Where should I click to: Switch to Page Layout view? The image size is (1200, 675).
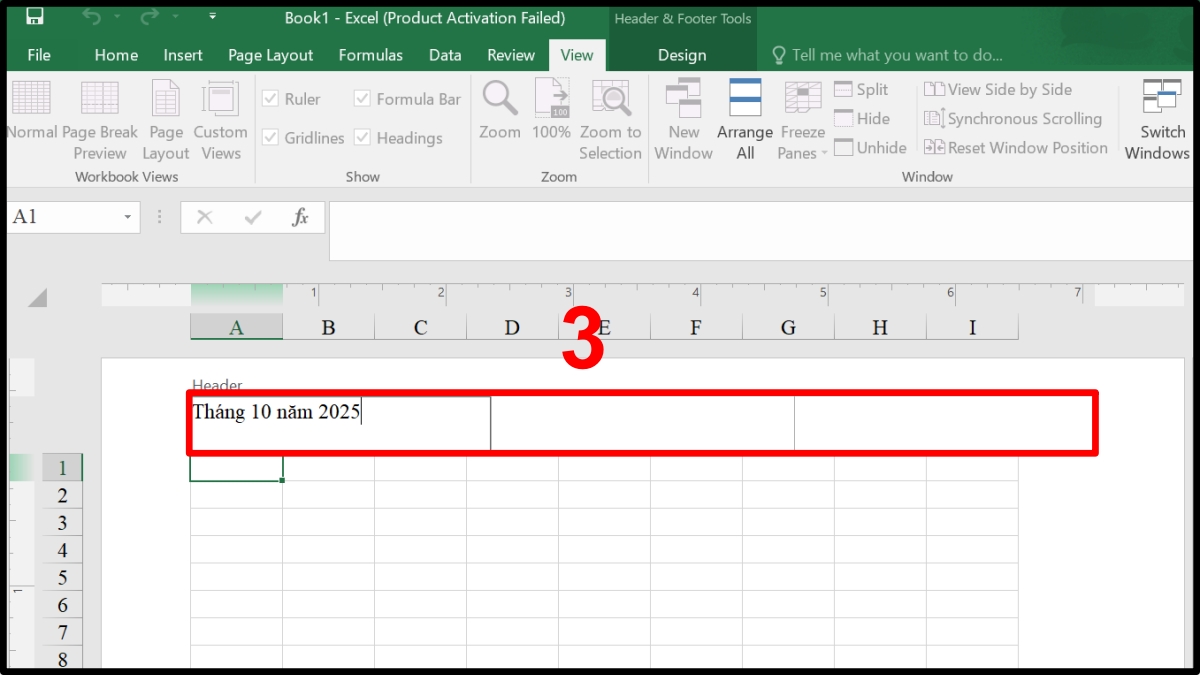point(165,120)
